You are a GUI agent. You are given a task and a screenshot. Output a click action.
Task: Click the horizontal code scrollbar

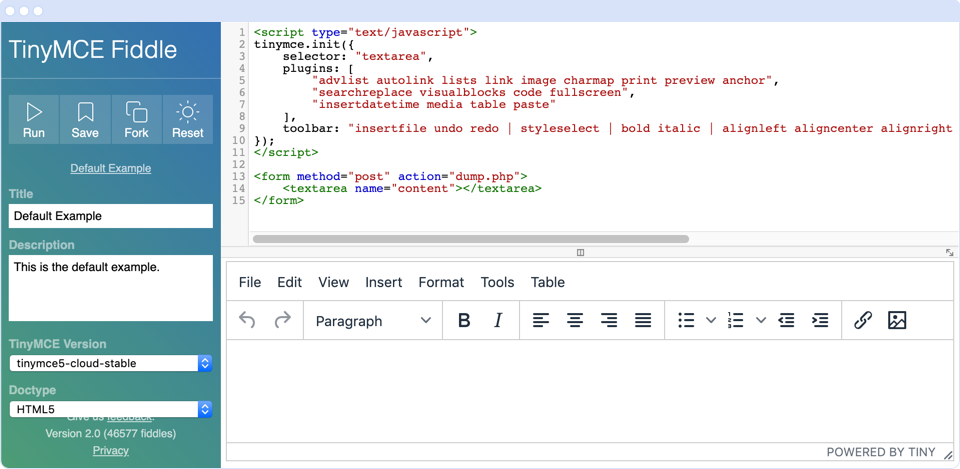point(471,239)
